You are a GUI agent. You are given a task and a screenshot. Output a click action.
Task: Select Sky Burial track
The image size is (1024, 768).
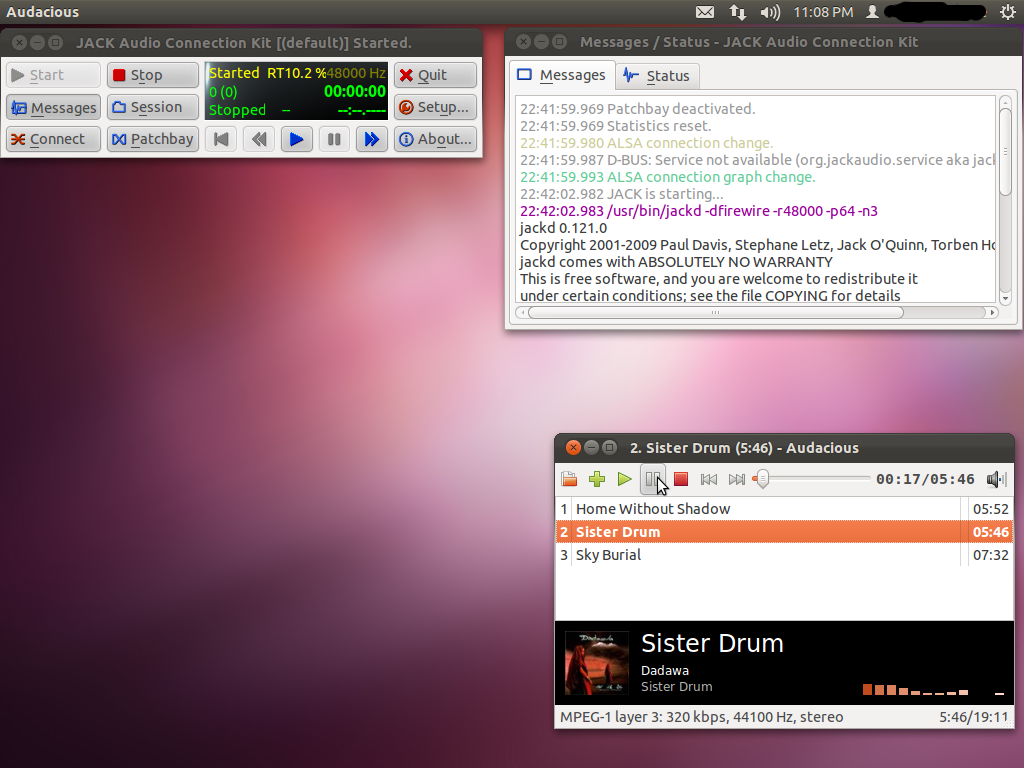(x=784, y=554)
